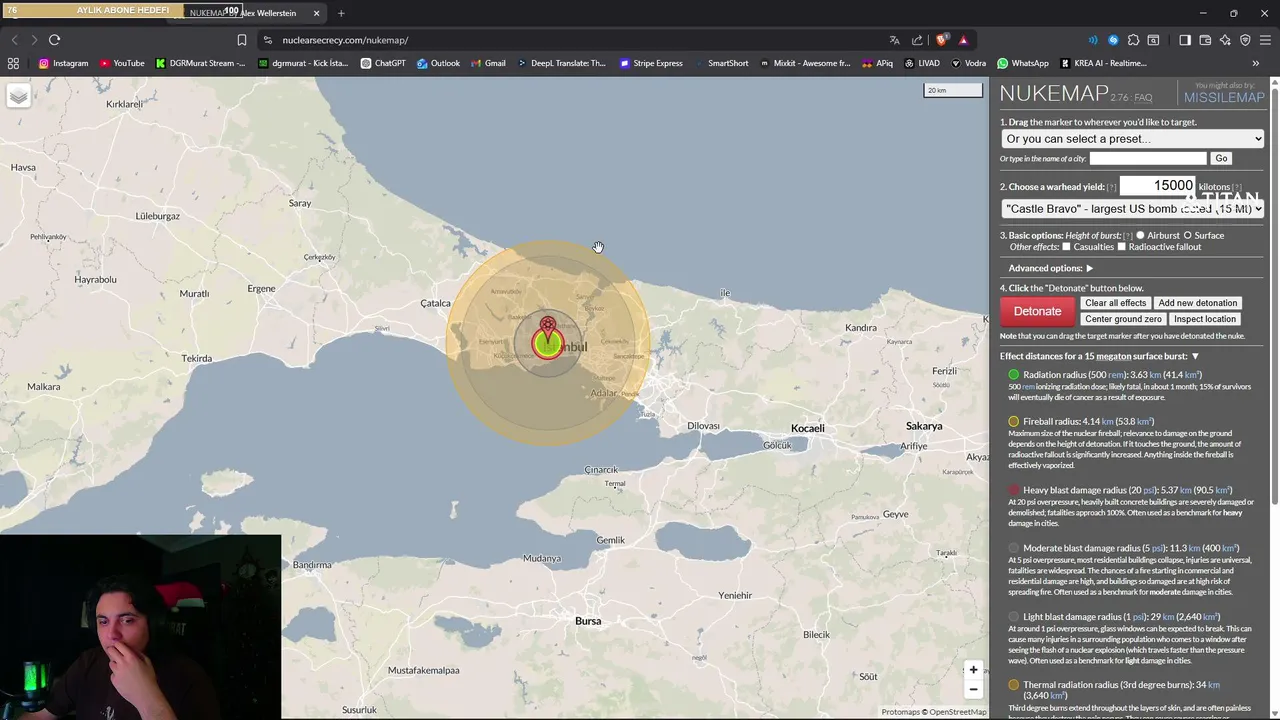The height and width of the screenshot is (720, 1280).
Task: Open the Extensions puzzle icon
Action: pyautogui.click(x=1133, y=40)
